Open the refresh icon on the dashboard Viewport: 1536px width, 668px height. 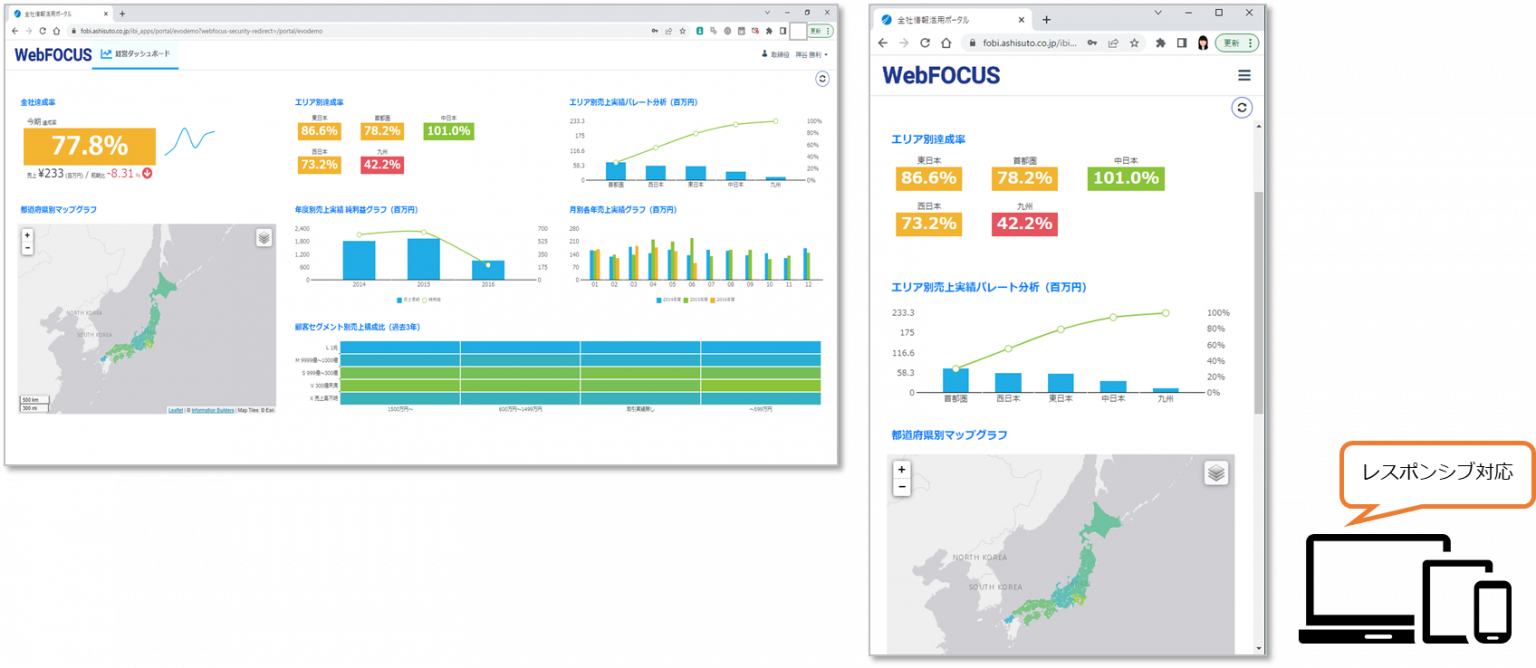tap(822, 78)
